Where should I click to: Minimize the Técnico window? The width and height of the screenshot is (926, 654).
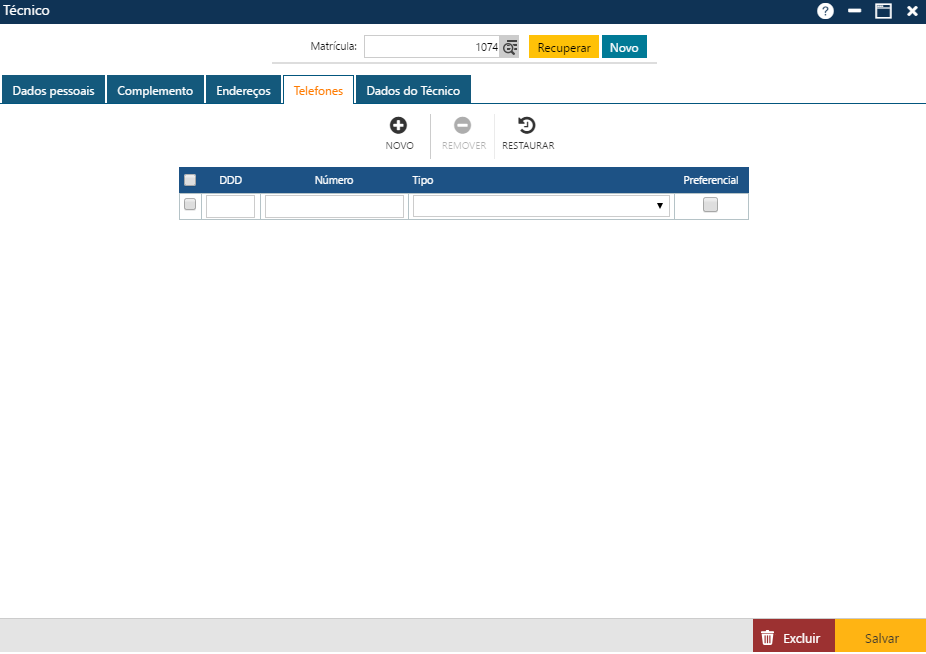pos(854,11)
